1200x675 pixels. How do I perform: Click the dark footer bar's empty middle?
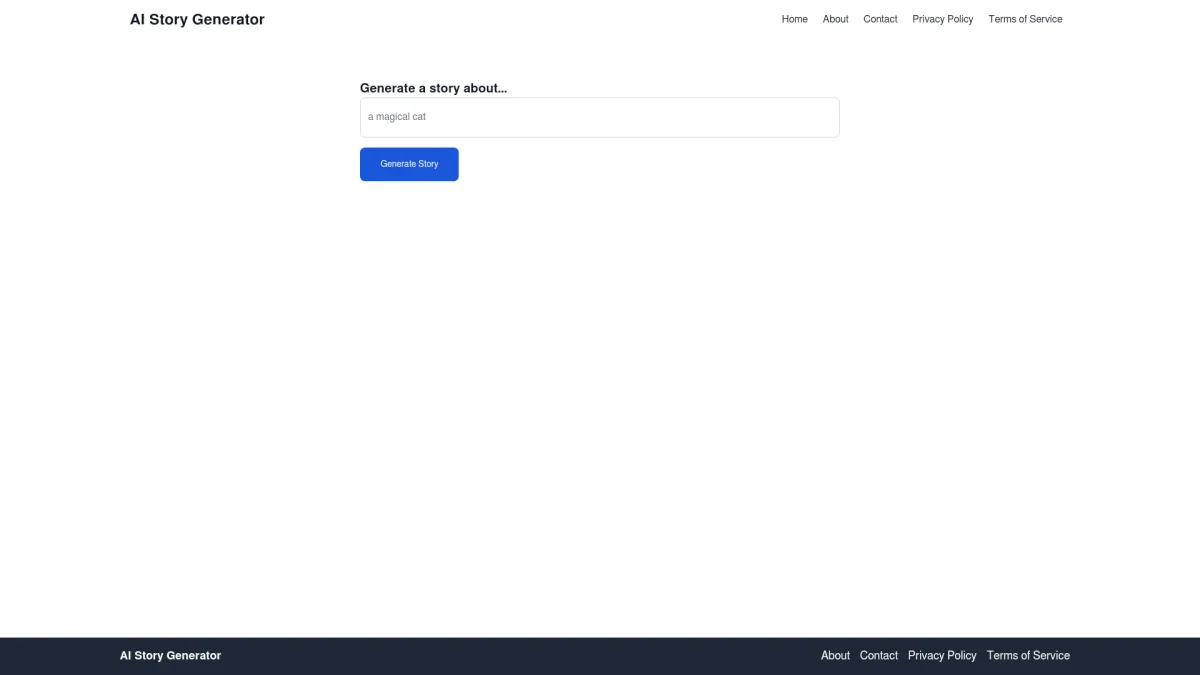[520, 656]
